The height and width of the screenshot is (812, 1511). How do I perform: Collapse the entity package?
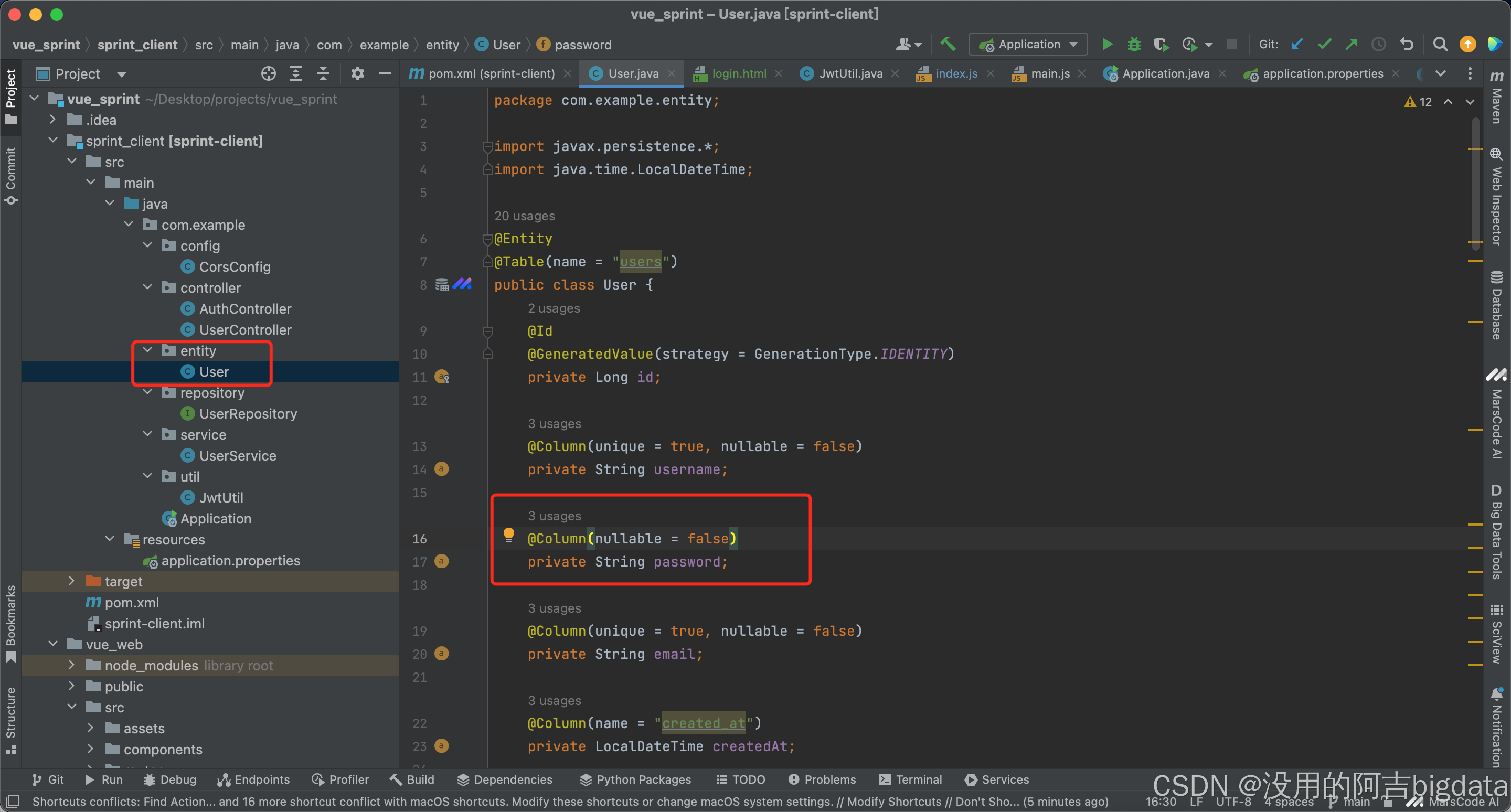[148, 350]
